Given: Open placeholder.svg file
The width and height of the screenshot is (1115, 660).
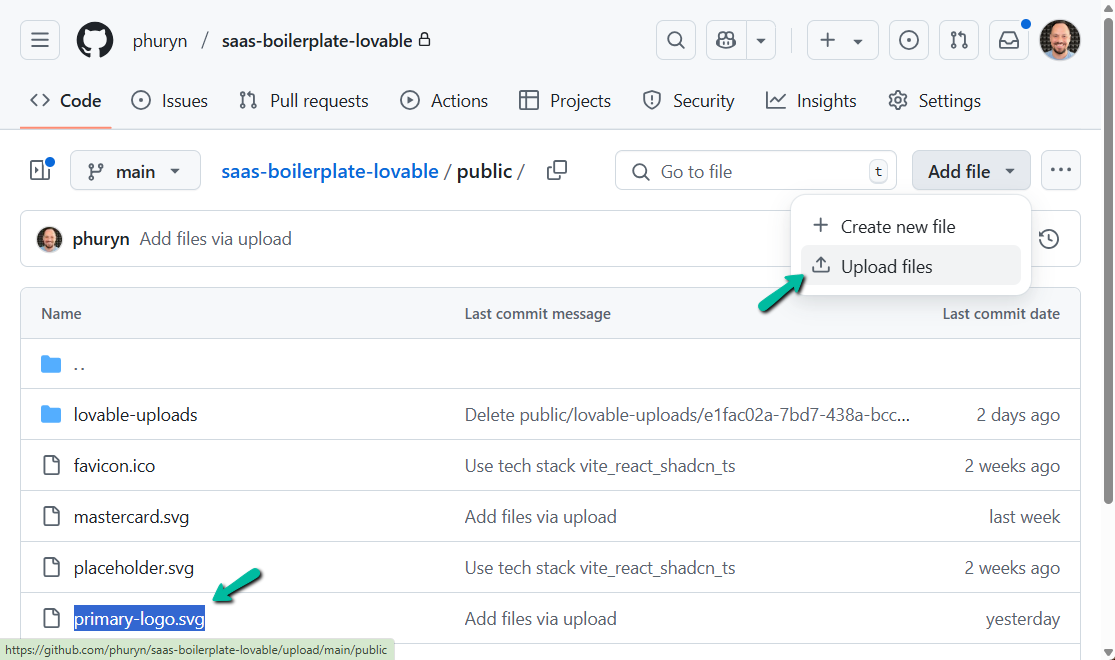Looking at the screenshot, I should [134, 568].
